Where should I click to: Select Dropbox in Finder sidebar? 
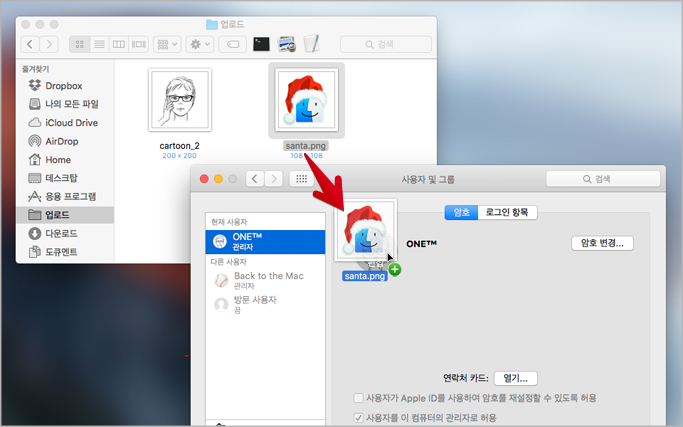[x=64, y=86]
